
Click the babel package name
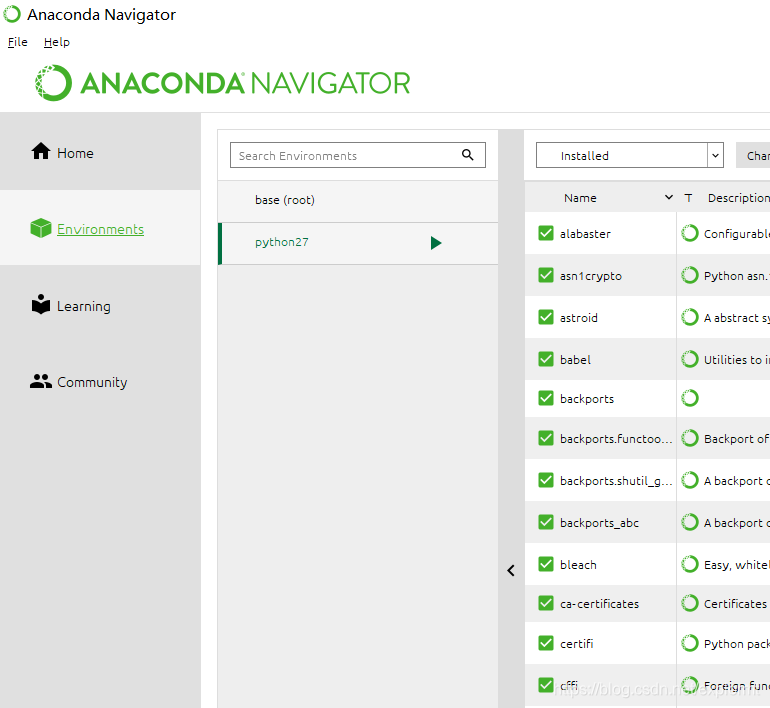click(576, 359)
